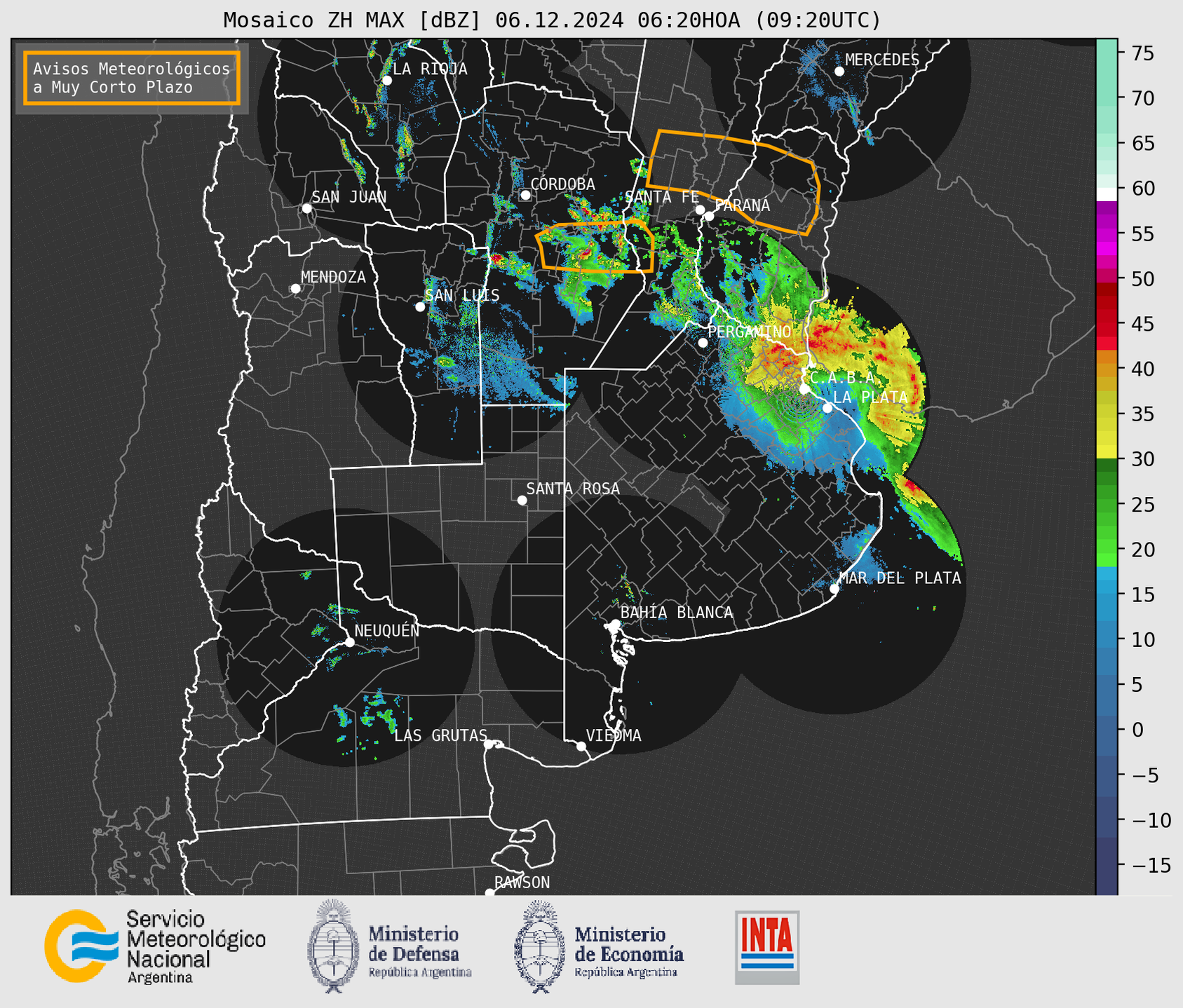The image size is (1183, 1008).
Task: Click the map title Mosaico ZH MAX
Action: tap(552, 20)
